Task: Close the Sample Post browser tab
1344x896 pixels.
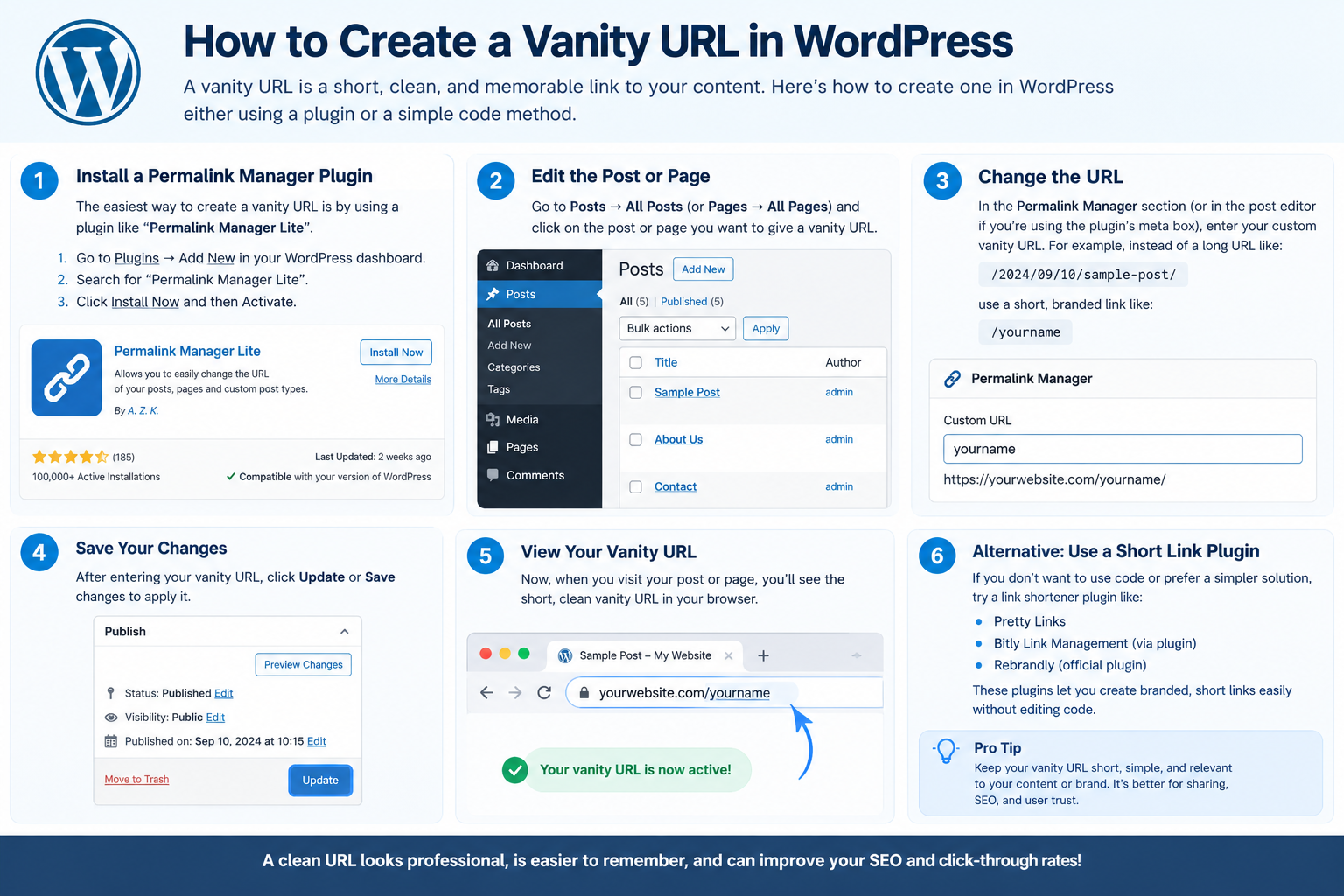Action: point(729,655)
